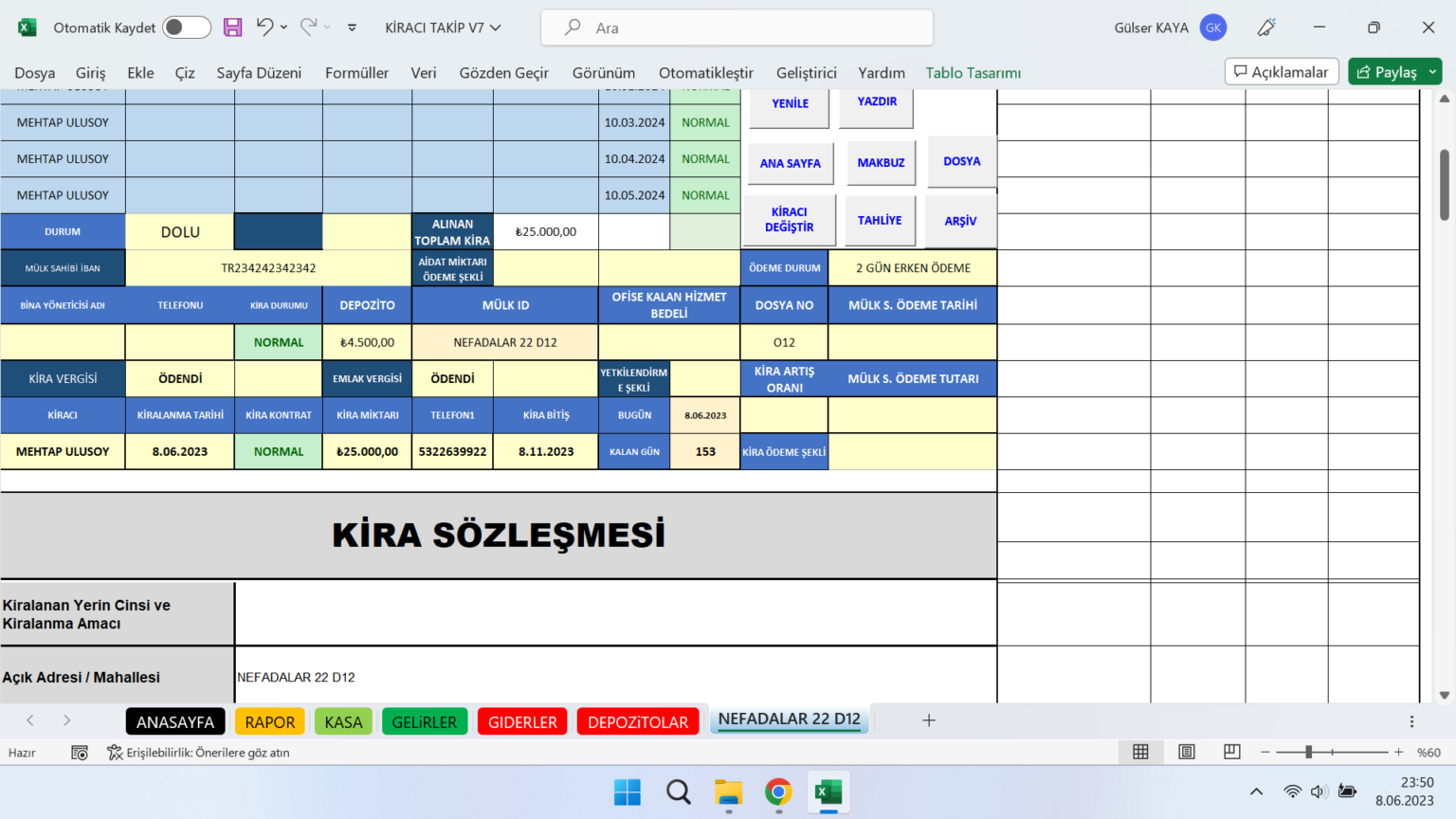
Task: Launch File Explorer from the taskbar
Action: (x=727, y=792)
